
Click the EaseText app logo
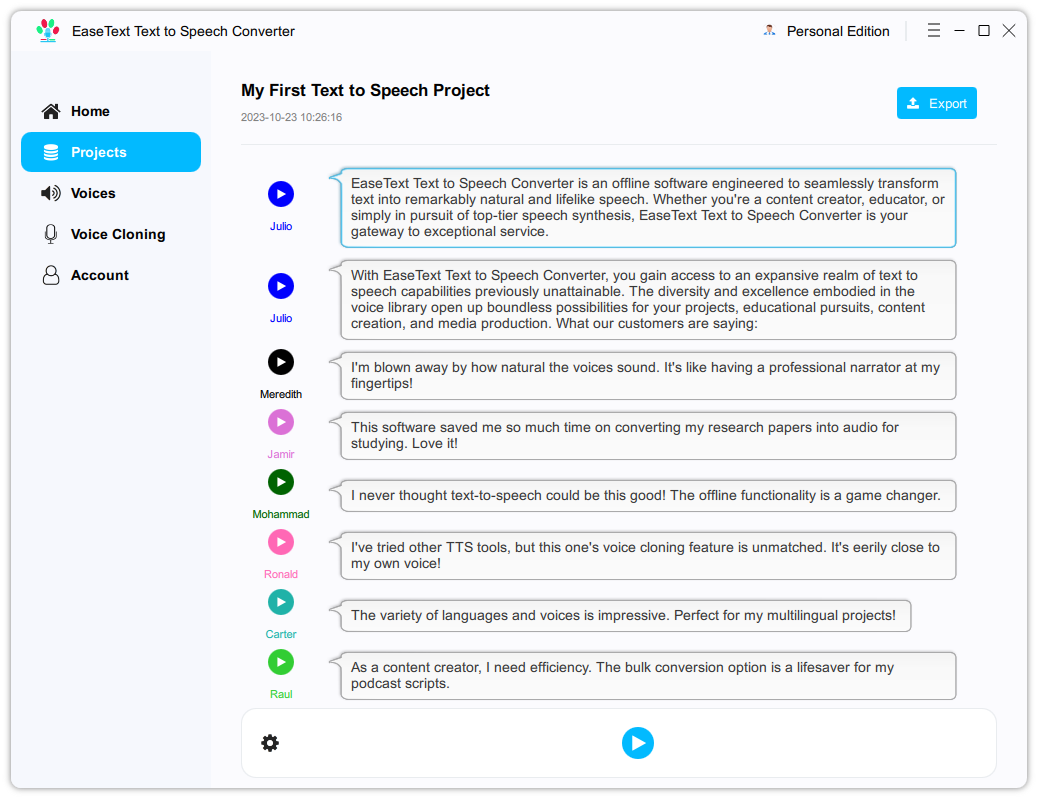[x=47, y=31]
